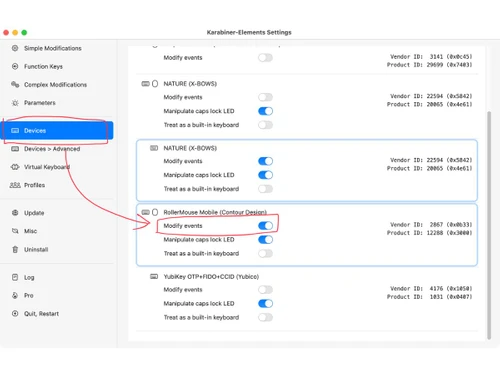This screenshot has height=375, width=500.
Task: Click the Log document icon
Action: point(15,277)
